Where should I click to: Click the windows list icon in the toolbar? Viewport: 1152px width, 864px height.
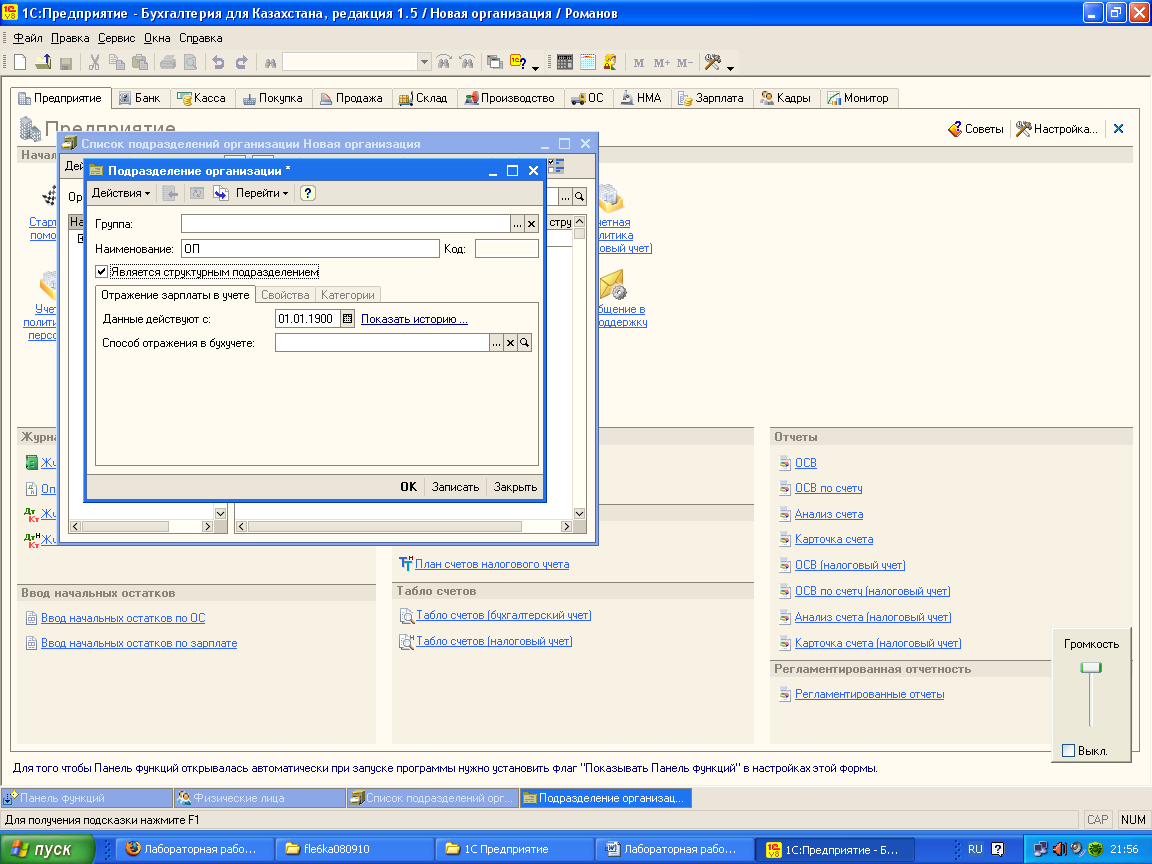[x=495, y=62]
